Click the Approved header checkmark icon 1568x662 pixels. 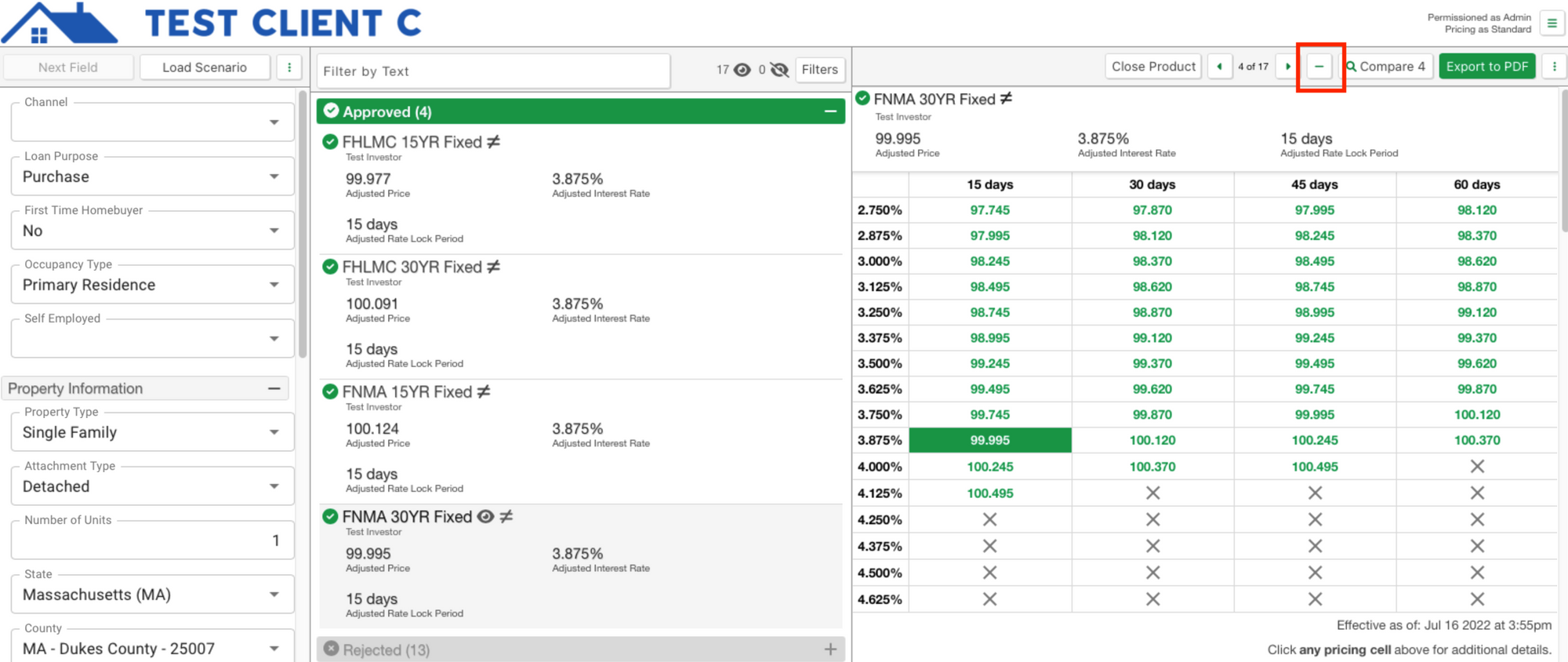coord(331,111)
